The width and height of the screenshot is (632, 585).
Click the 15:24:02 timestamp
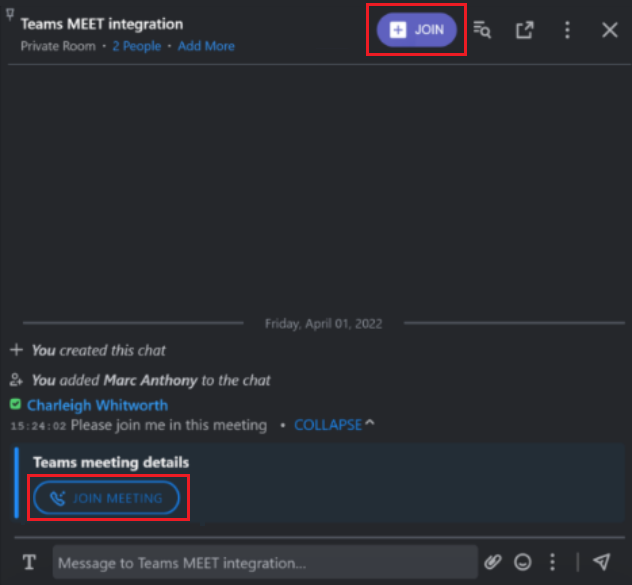click(38, 426)
